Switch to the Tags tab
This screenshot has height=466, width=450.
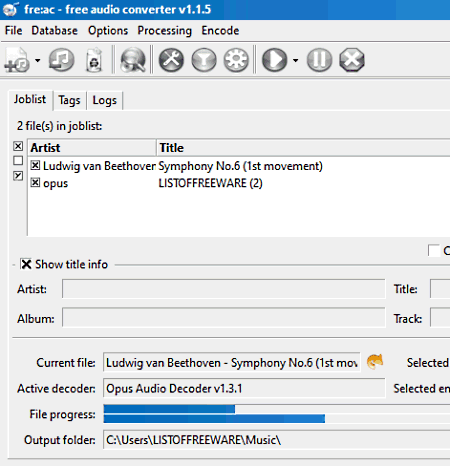[x=69, y=100]
